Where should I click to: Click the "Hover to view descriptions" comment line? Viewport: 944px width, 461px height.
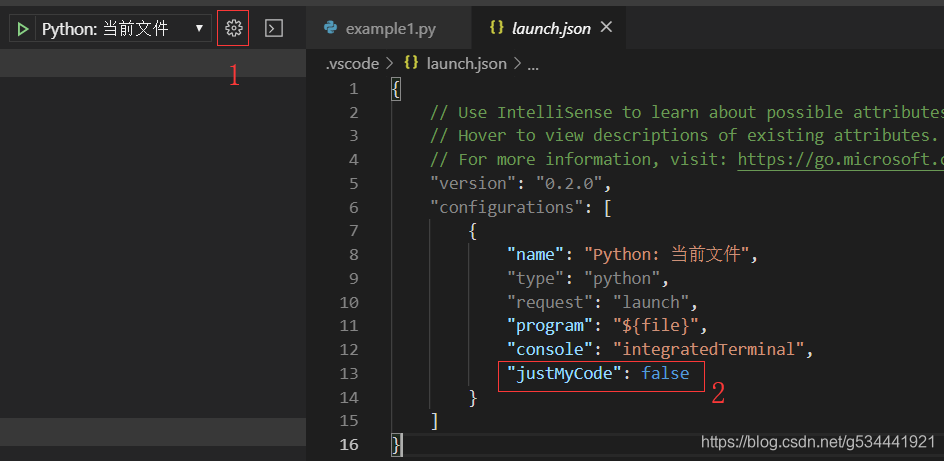(x=683, y=136)
